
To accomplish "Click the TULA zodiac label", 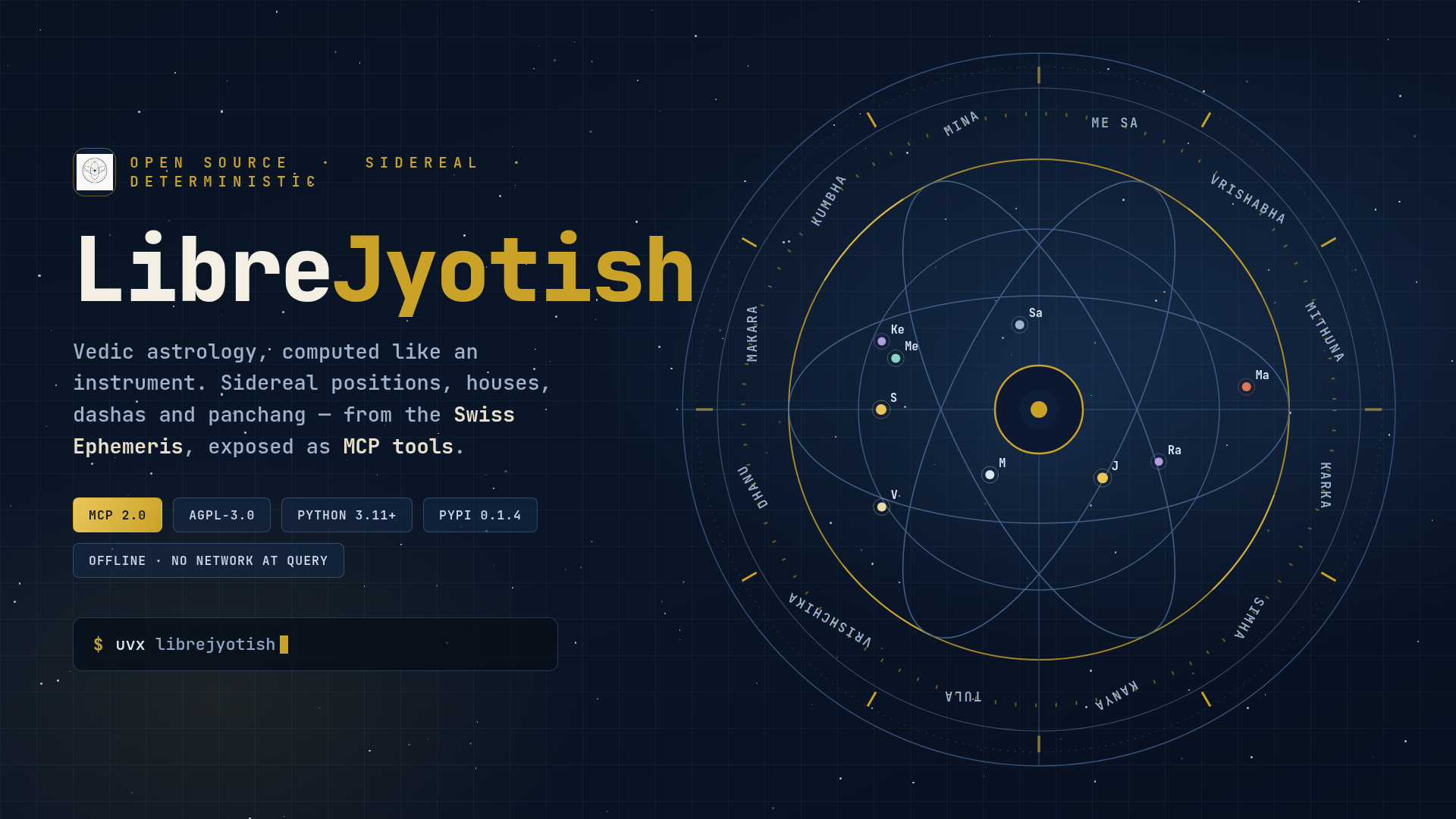I will (963, 696).
